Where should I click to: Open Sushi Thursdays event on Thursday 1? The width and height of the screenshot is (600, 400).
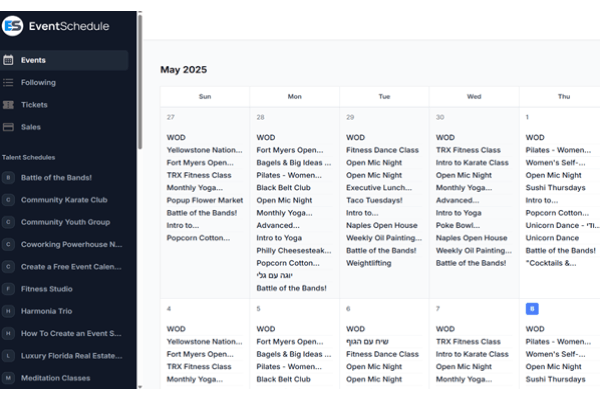point(556,187)
